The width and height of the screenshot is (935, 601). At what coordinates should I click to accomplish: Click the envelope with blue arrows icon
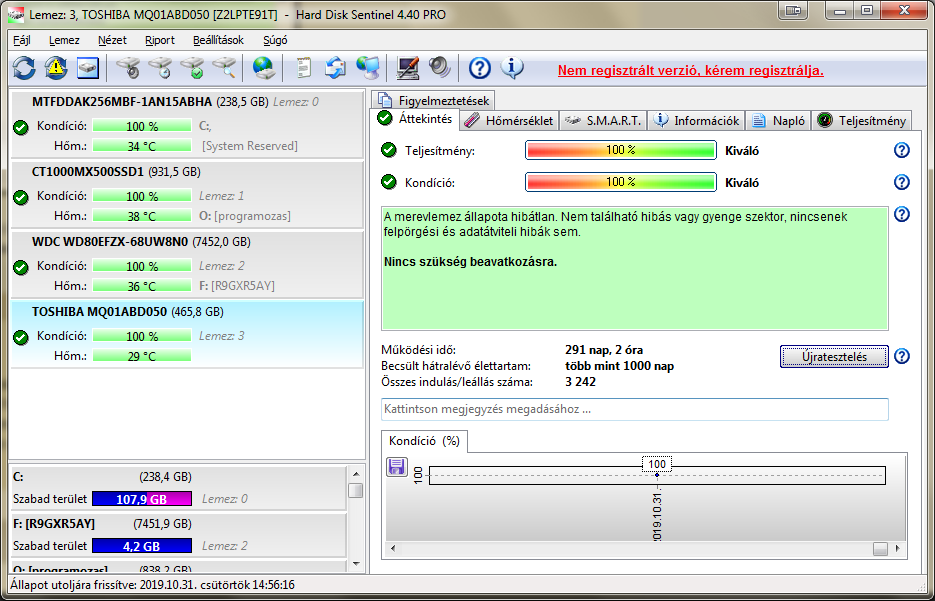335,69
